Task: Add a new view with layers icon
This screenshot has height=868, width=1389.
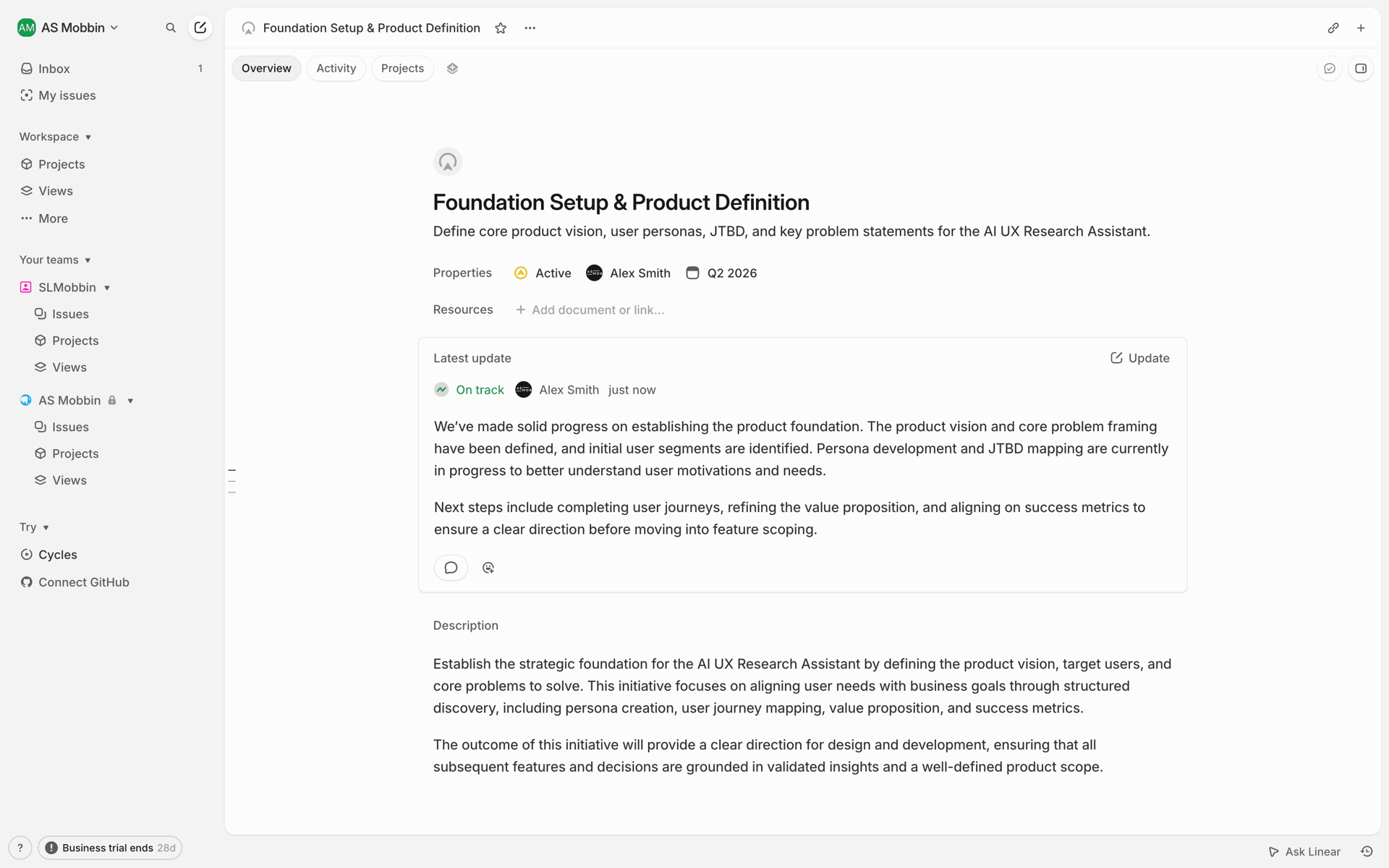Action: [452, 68]
